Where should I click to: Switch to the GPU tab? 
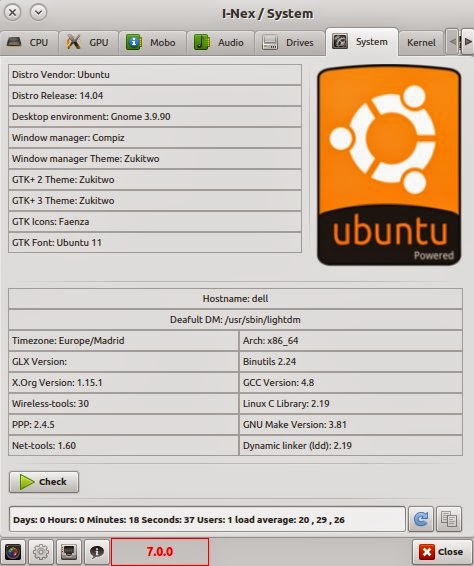[88, 43]
